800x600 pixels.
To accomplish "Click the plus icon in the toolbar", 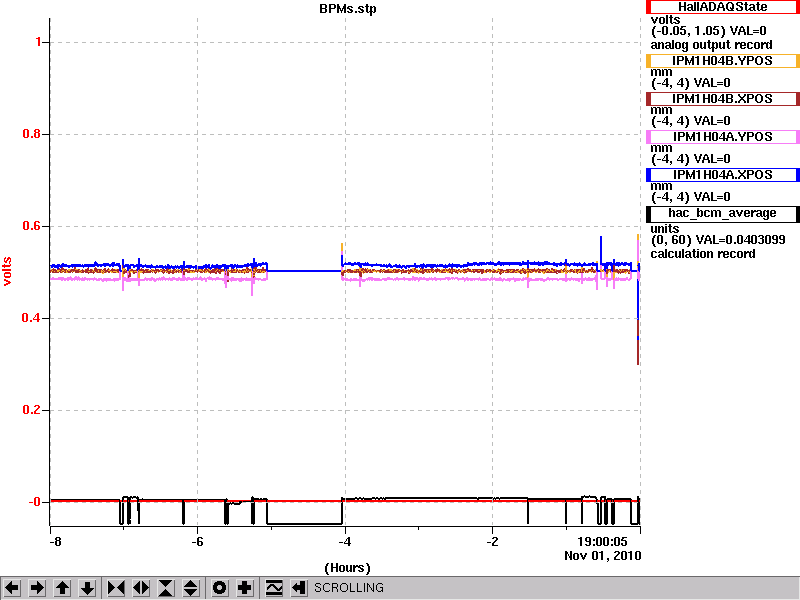I will pos(244,588).
